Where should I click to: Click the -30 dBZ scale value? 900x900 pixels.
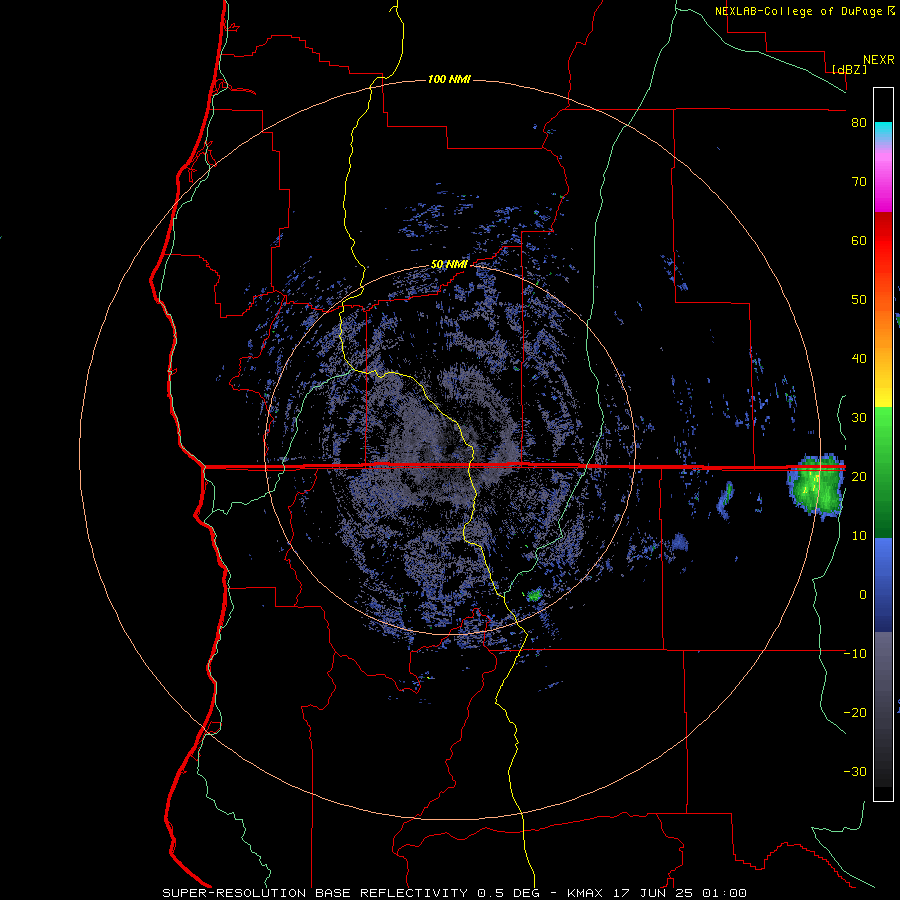coord(855,771)
